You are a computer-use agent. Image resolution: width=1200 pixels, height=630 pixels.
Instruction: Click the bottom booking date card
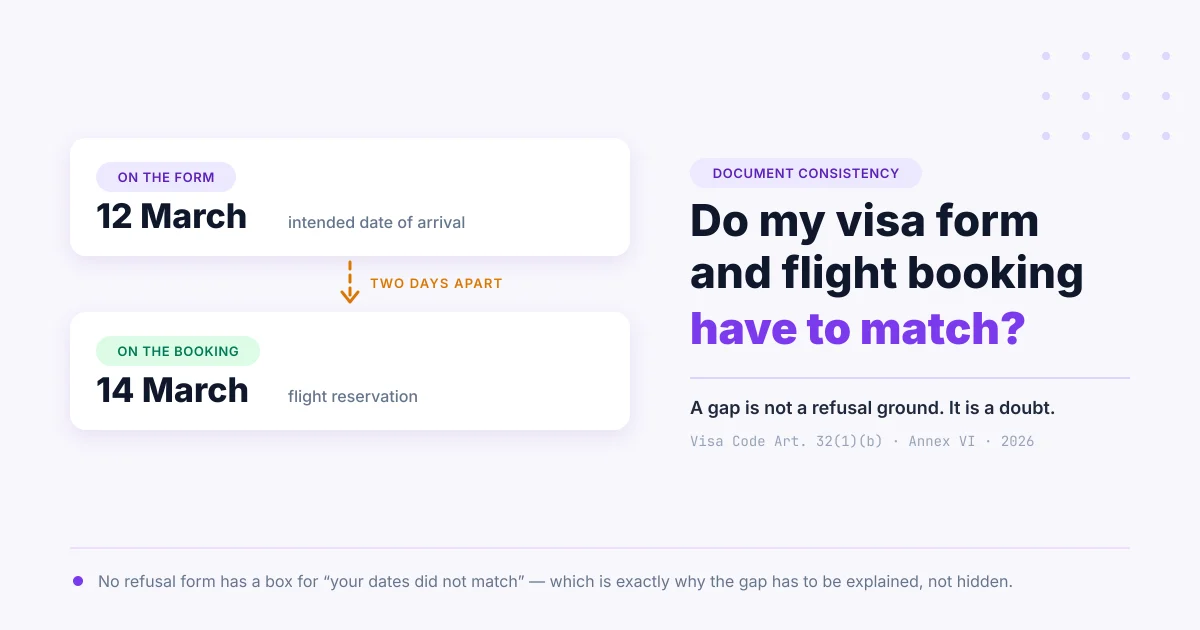[350, 371]
